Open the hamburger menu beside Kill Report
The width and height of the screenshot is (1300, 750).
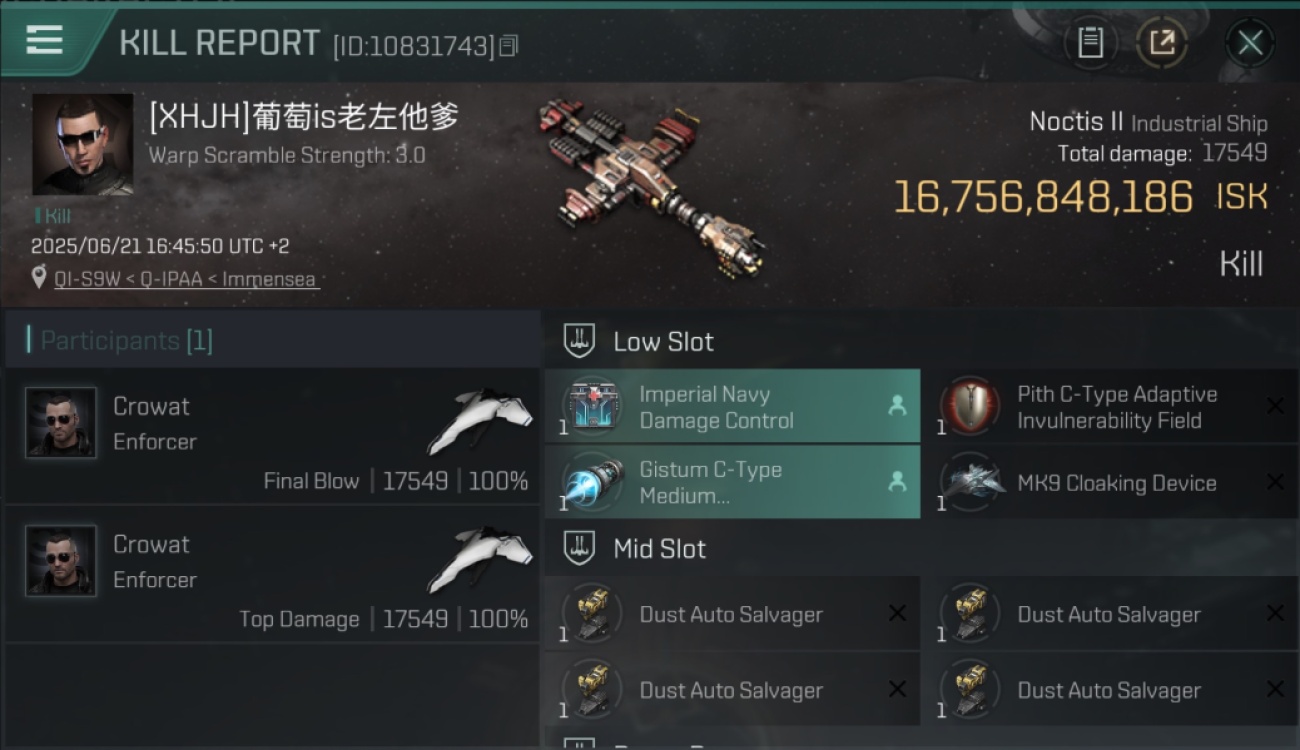pos(44,41)
